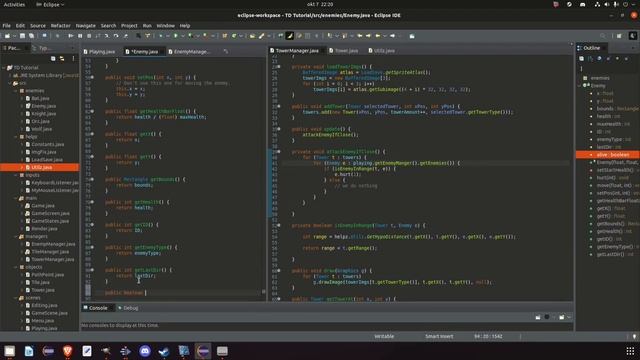Click the Run with Coverage icon
The width and height of the screenshot is (640, 360).
pyautogui.click(x=190, y=36)
